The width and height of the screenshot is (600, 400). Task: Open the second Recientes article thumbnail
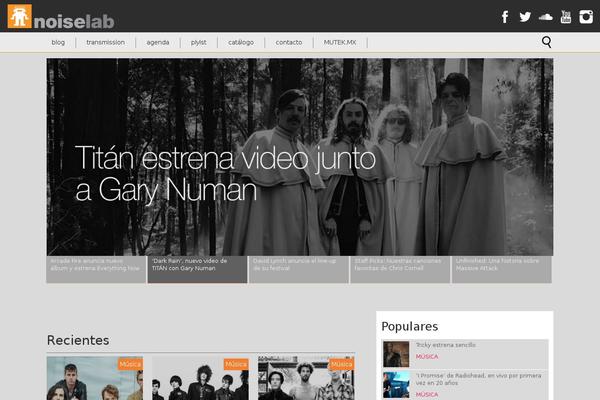pos(201,378)
